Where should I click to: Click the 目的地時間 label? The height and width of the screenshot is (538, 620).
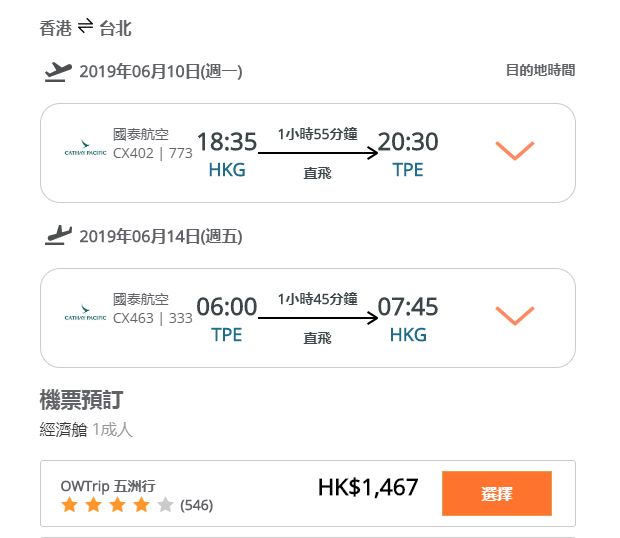[541, 70]
